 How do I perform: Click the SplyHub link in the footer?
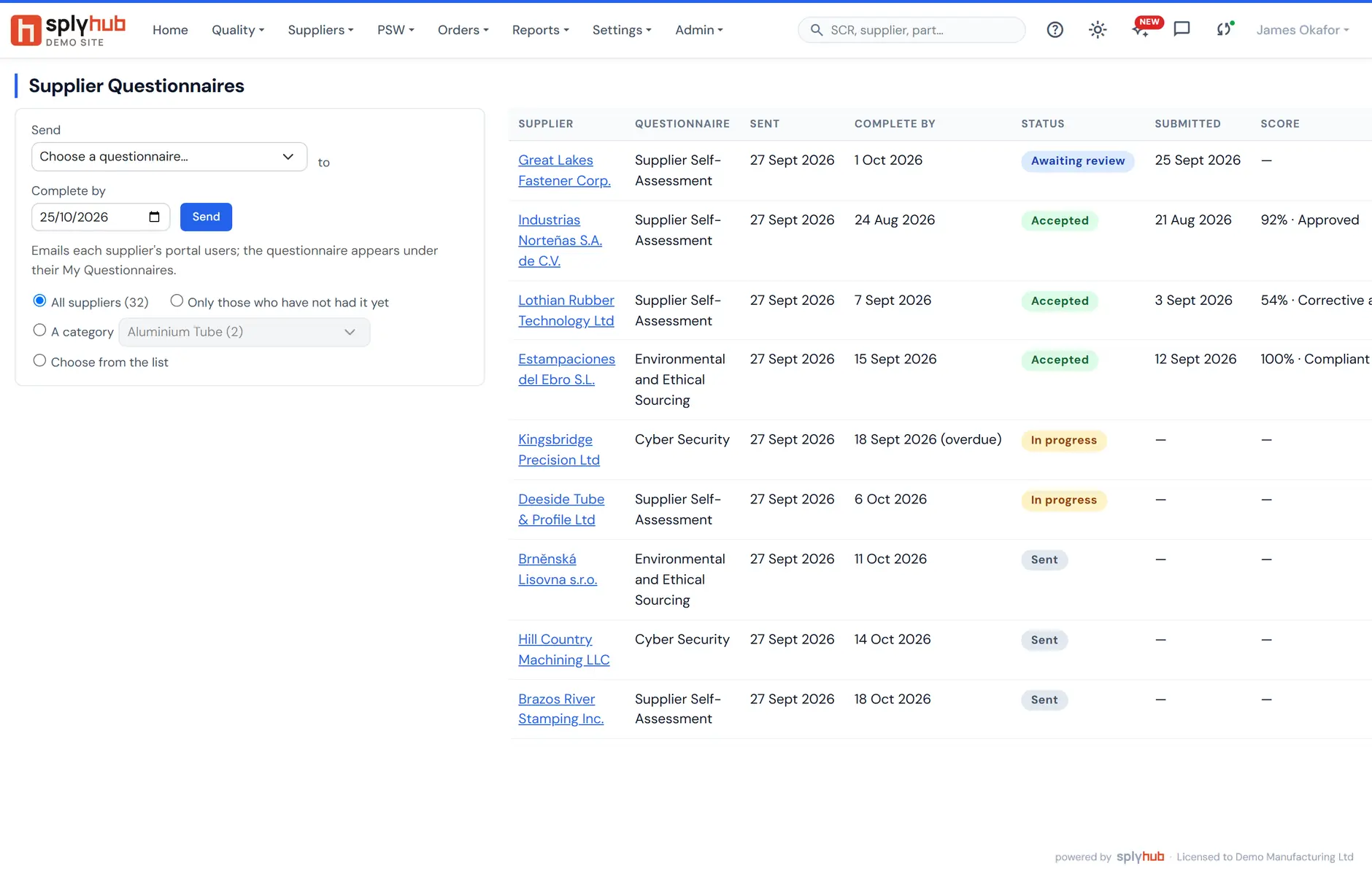pos(1139,856)
